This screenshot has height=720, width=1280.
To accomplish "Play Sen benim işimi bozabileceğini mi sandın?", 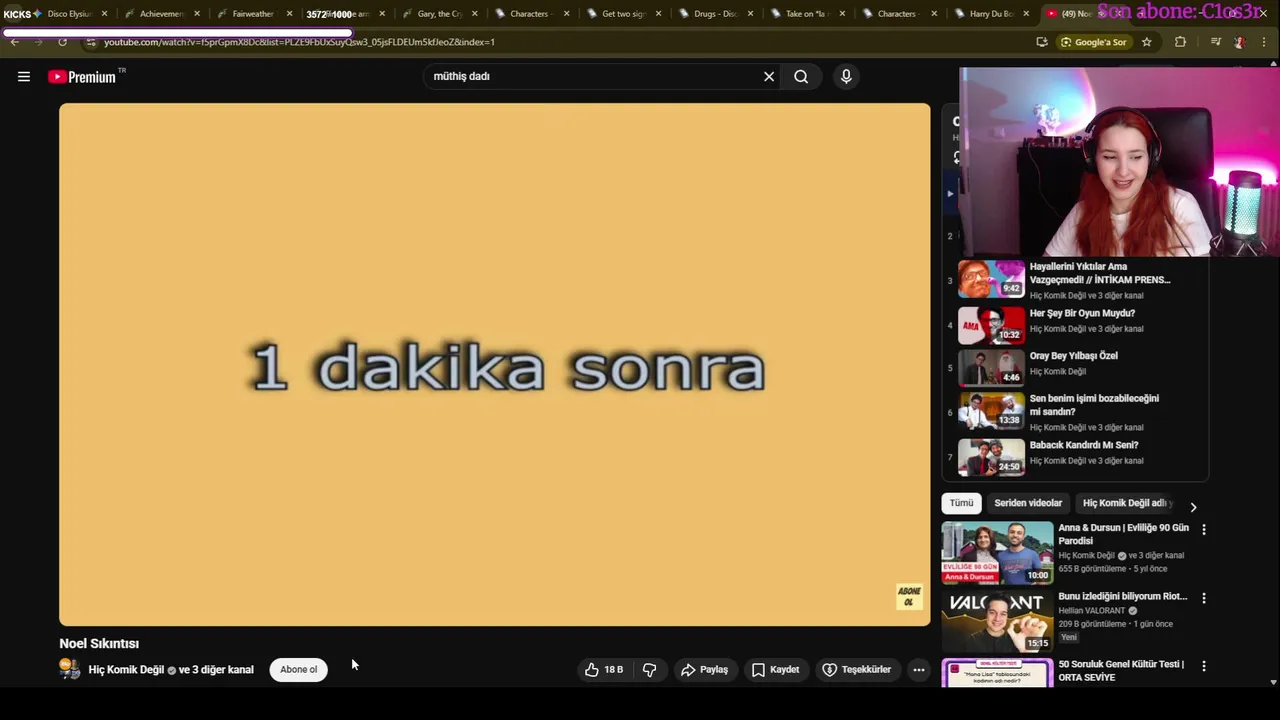I will pos(1075,411).
